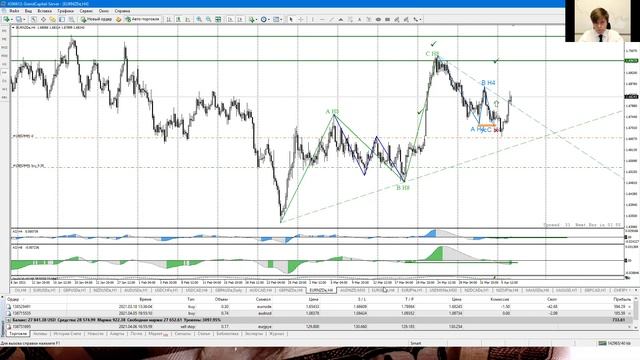Toggle the chart shift icon
This screenshot has width=640, height=360.
tap(240, 19)
